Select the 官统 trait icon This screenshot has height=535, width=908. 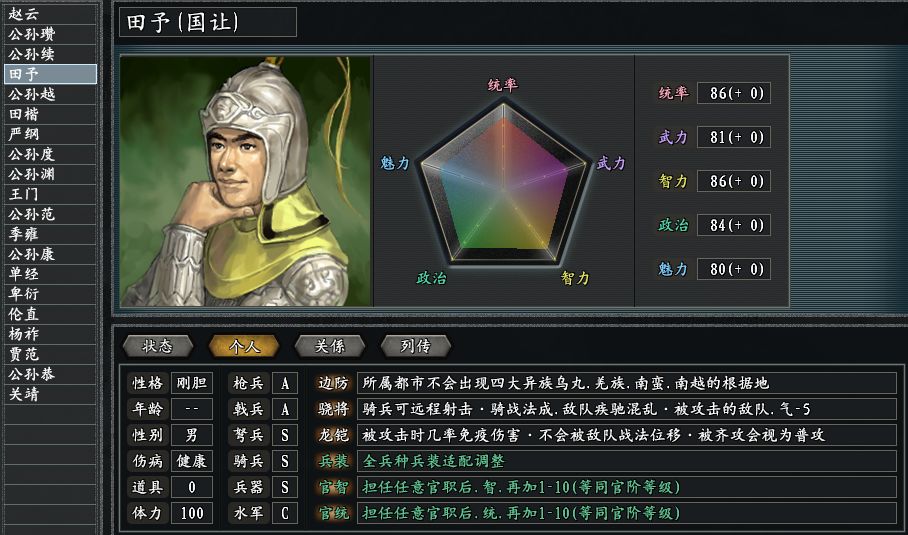334,513
